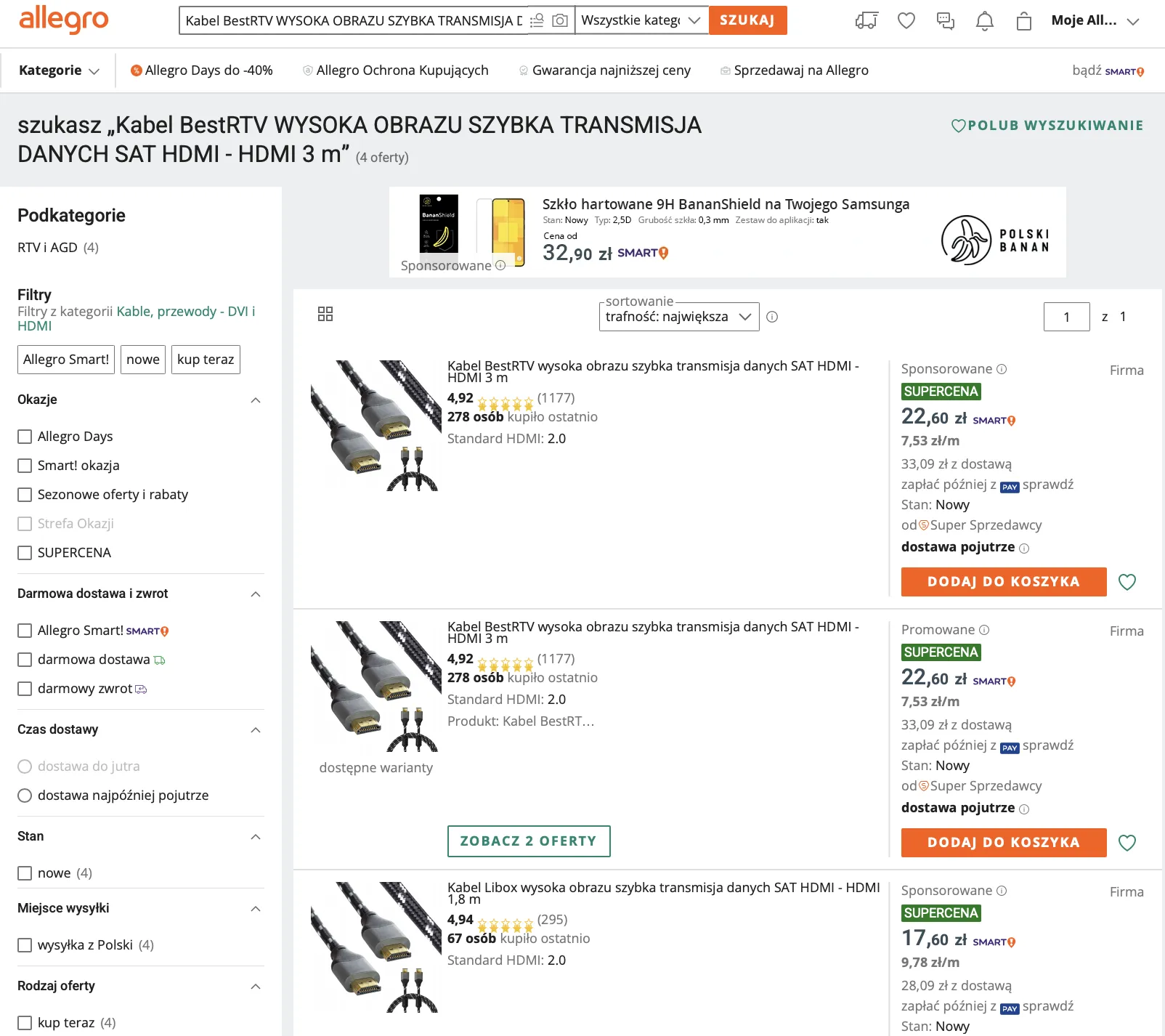Add BestRTV cable to favorites with heart icon
Viewport: 1165px width, 1036px height.
click(1127, 581)
